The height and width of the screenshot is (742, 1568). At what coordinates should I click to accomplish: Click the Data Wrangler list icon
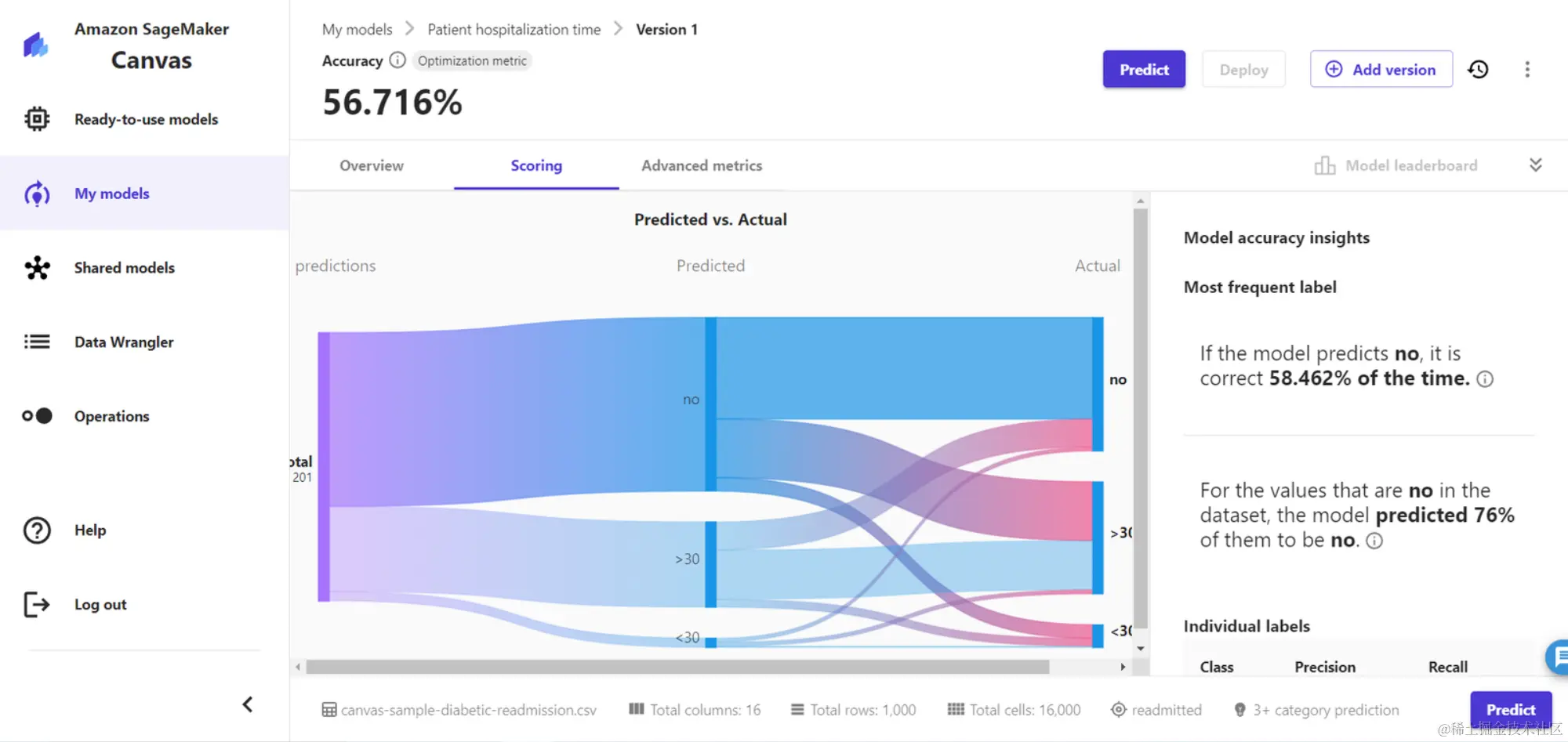37,342
